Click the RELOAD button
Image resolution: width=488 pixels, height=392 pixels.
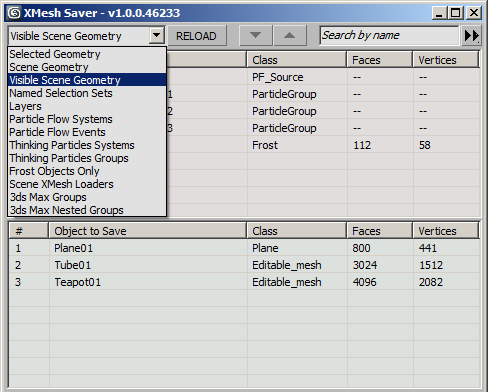point(196,36)
